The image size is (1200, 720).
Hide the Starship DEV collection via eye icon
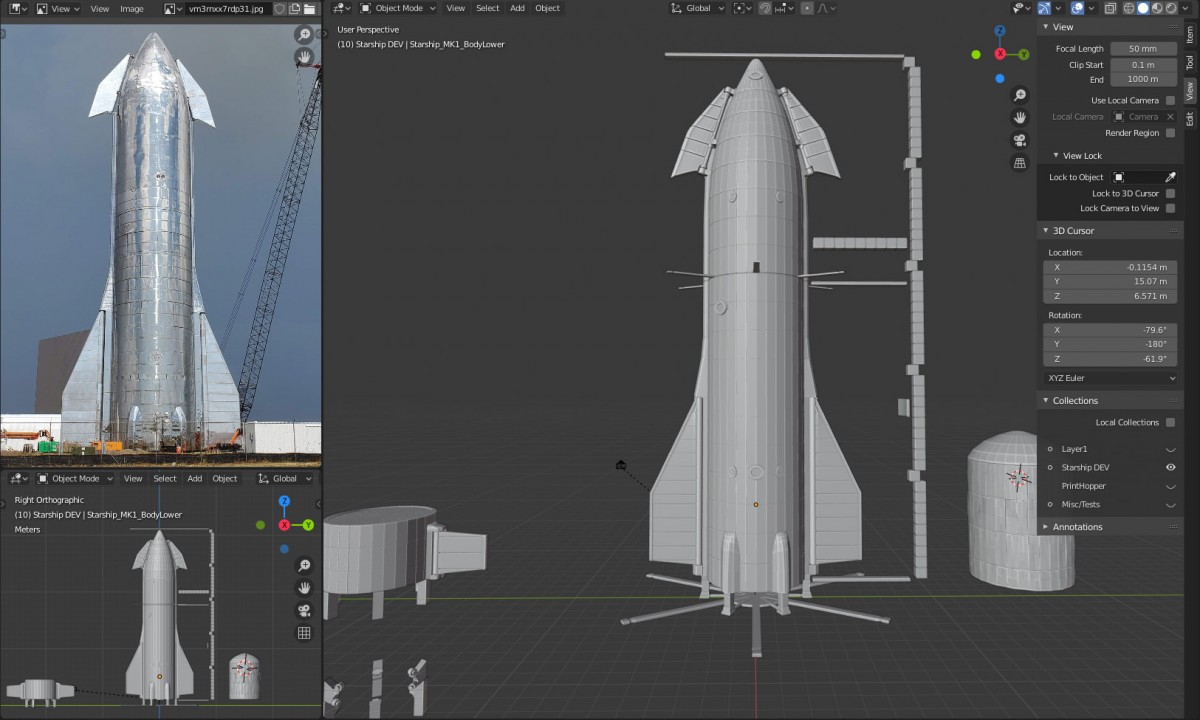tap(1170, 467)
